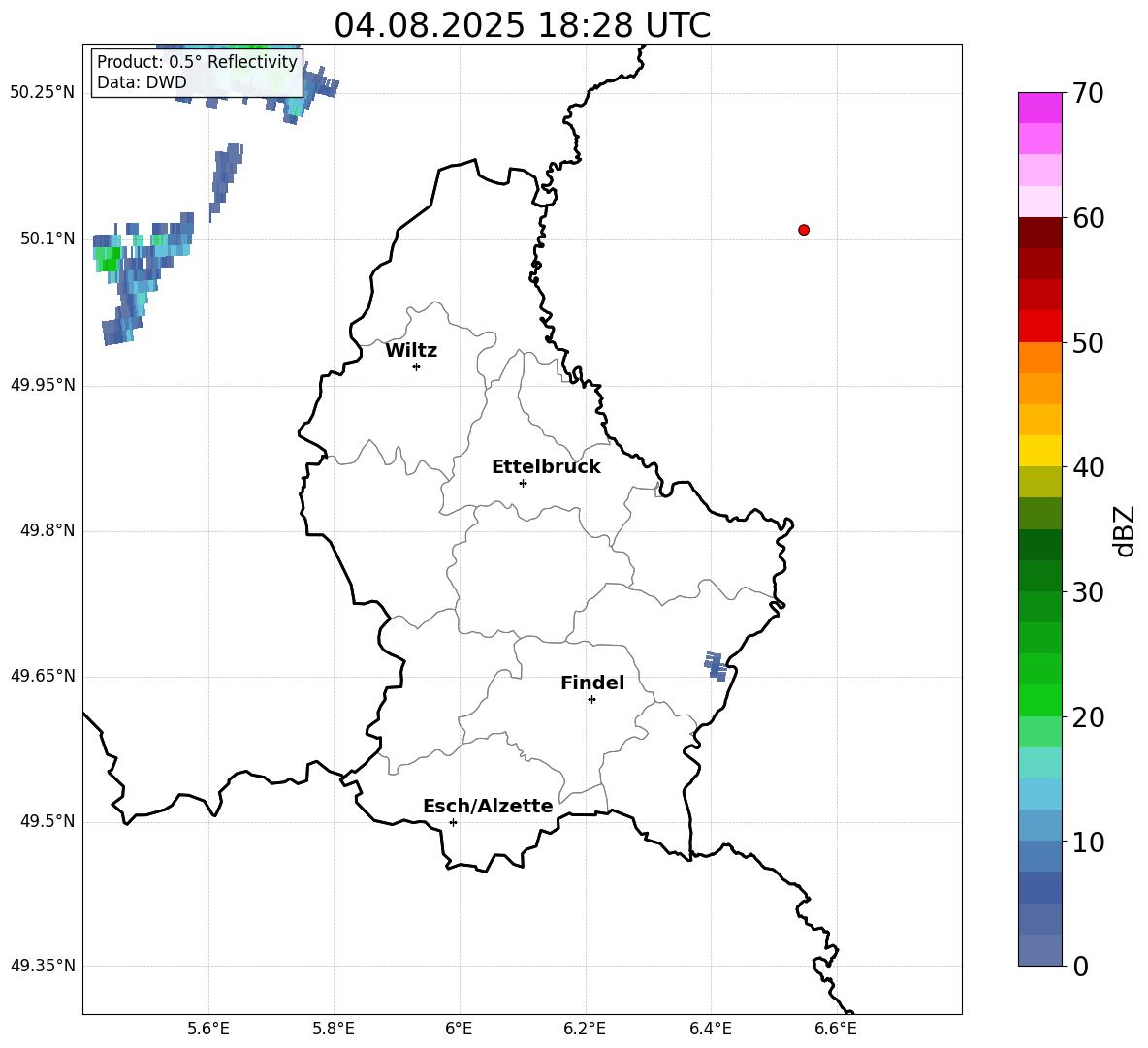Click the 49.65°N latitude label

pyautogui.click(x=43, y=676)
